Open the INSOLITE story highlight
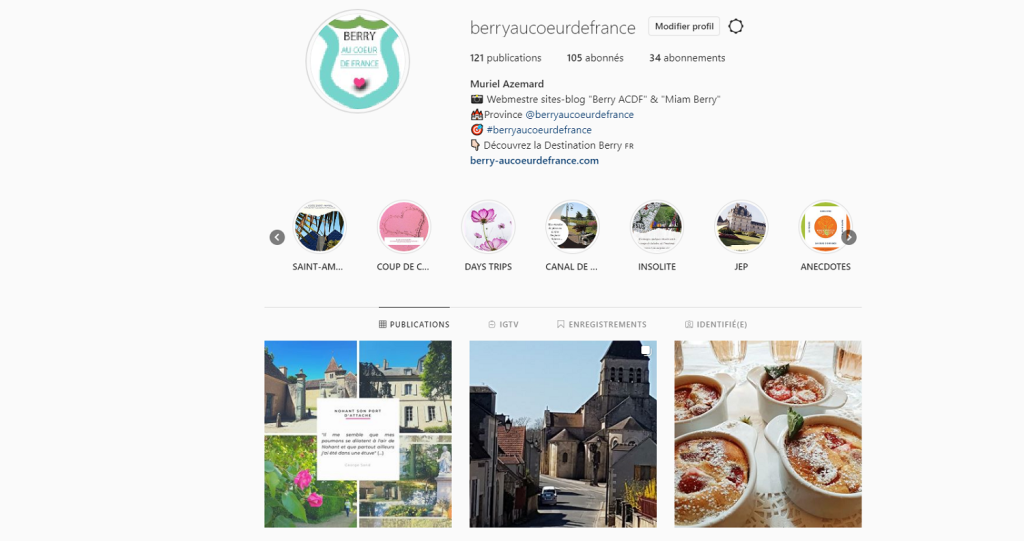Viewport: 1024px width, 541px height. (656, 227)
